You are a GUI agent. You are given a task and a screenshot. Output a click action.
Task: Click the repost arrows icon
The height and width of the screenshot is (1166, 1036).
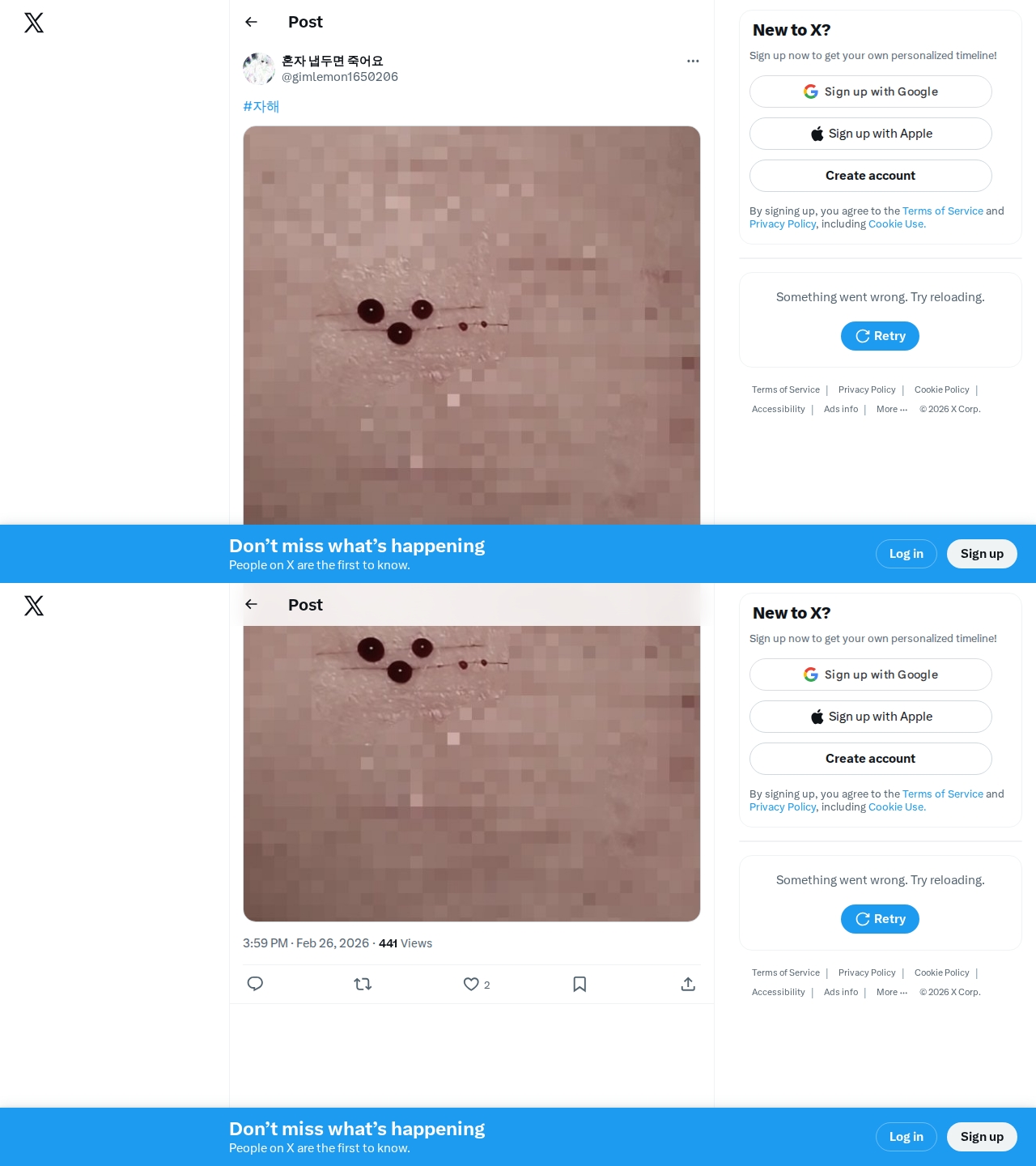point(363,984)
